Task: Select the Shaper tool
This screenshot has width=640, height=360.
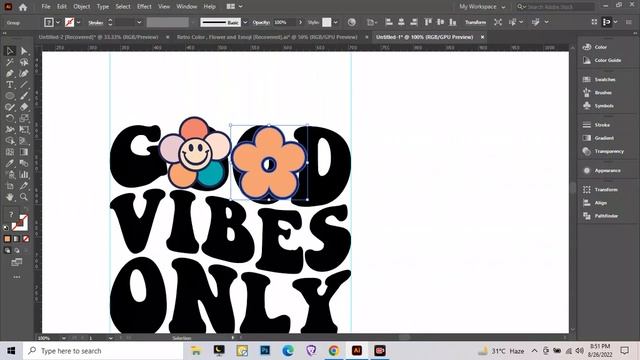Action: point(10,107)
